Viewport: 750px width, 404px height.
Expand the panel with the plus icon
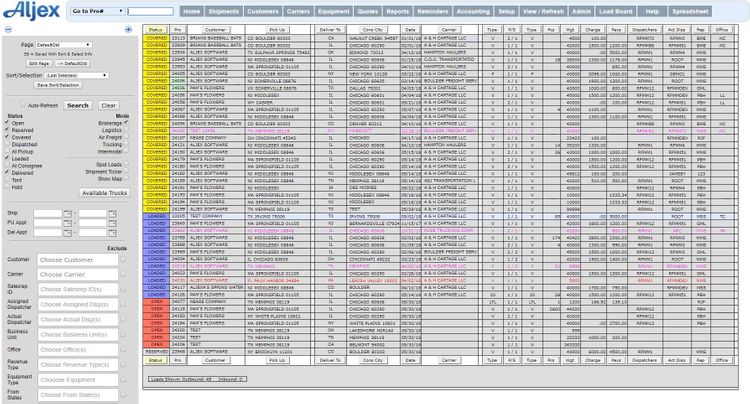[x=128, y=30]
